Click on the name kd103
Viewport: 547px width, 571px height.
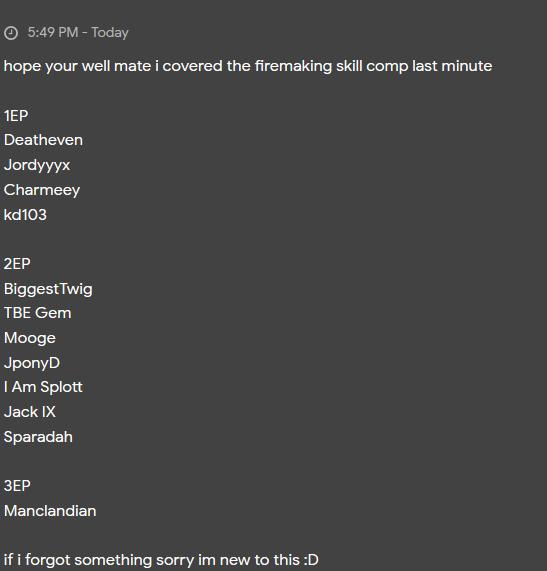(x=25, y=215)
